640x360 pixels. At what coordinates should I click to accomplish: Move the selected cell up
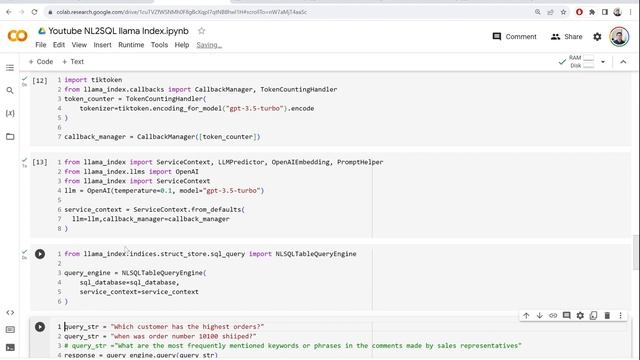click(526, 316)
